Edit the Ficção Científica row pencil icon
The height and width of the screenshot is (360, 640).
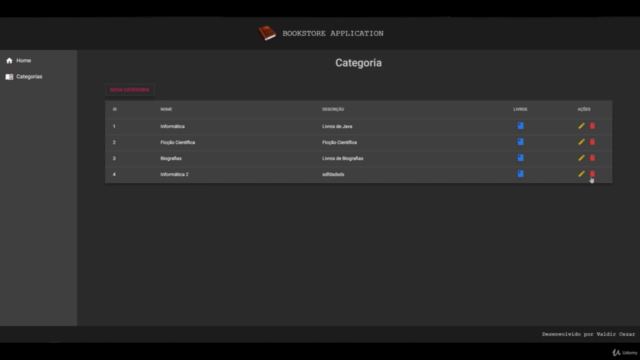pyautogui.click(x=581, y=142)
